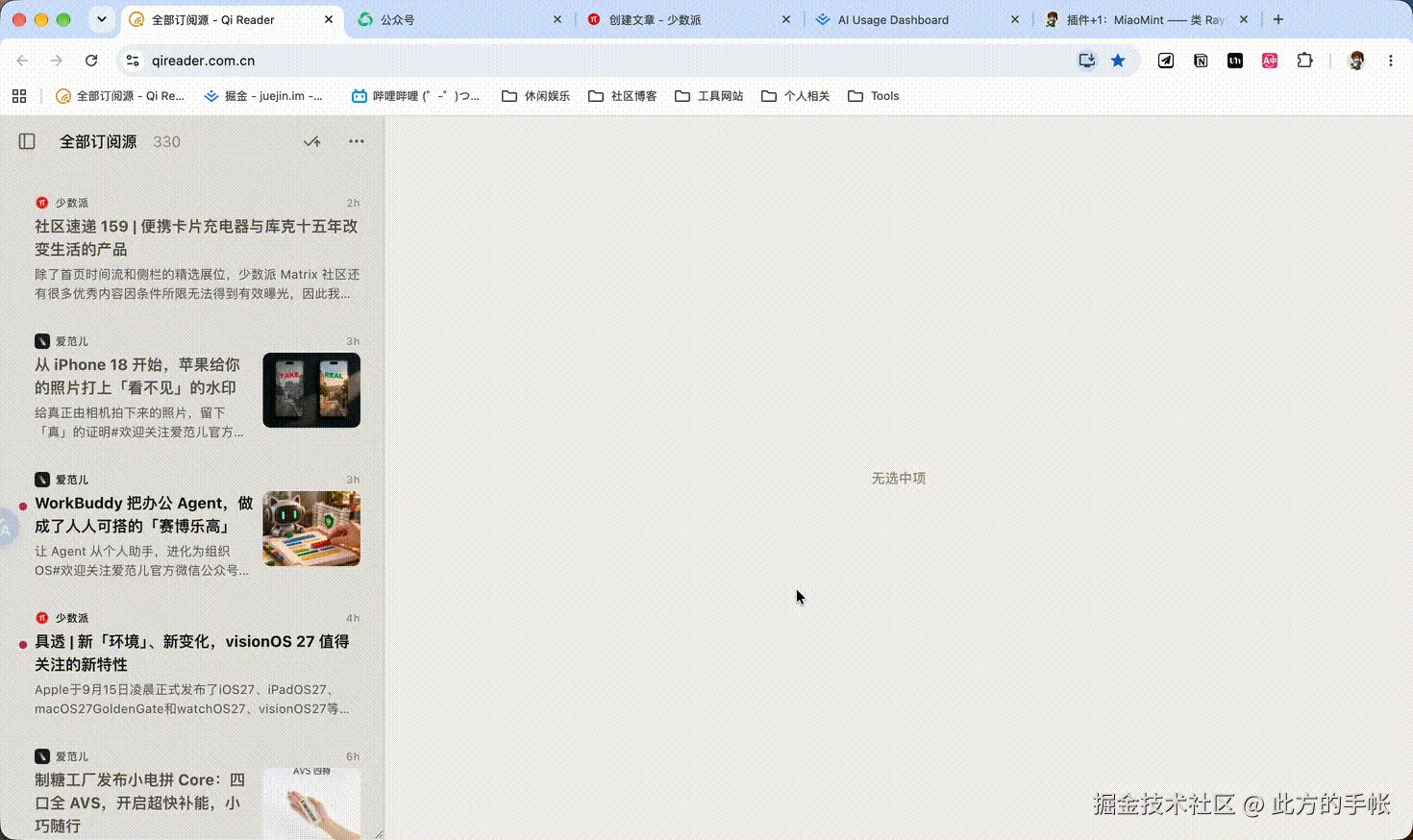Open the 个人相关 bookmarks folder
Image resolution: width=1413 pixels, height=840 pixels.
click(x=795, y=96)
